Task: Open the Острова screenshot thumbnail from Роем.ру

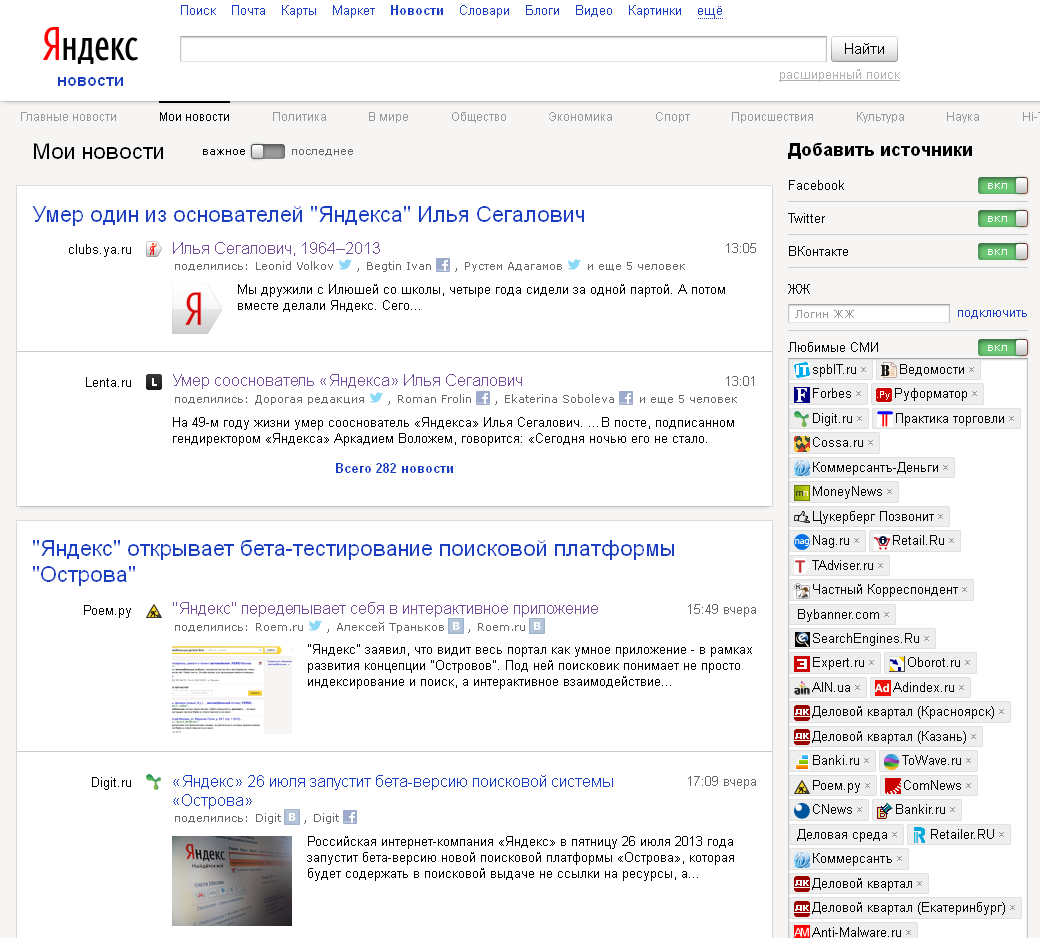Action: (x=231, y=688)
